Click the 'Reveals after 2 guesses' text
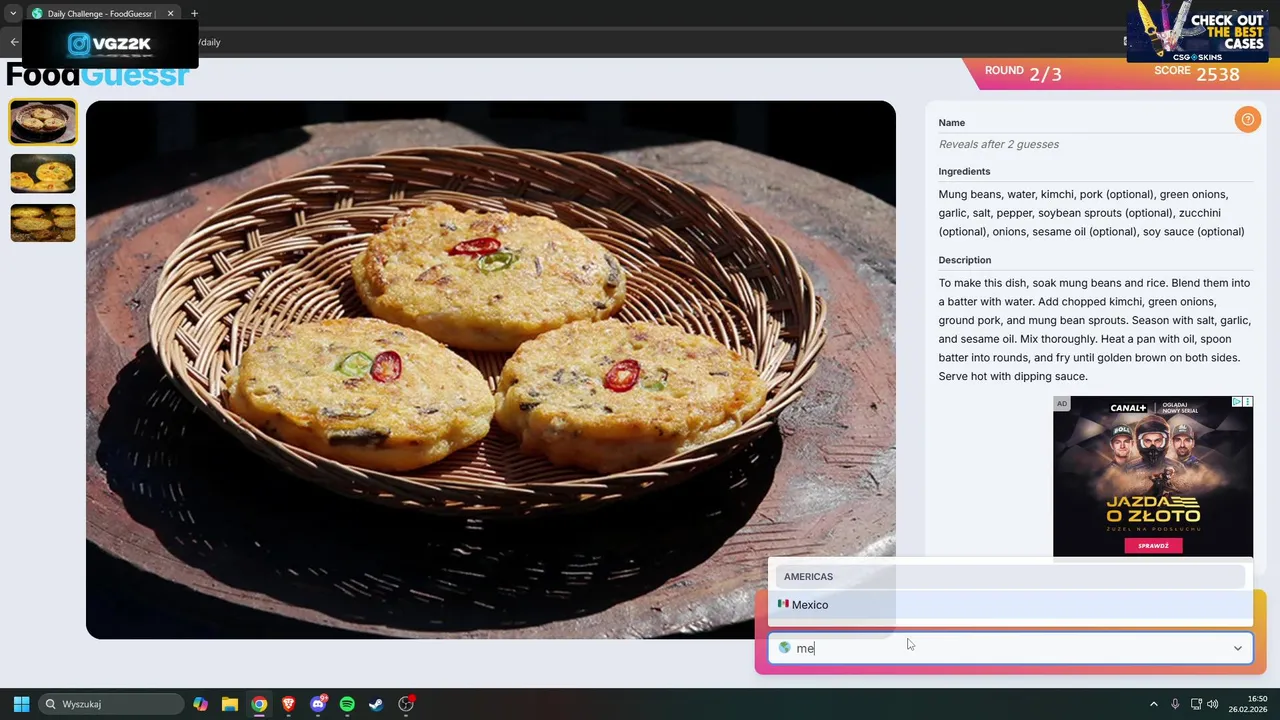The width and height of the screenshot is (1280, 720). click(998, 144)
